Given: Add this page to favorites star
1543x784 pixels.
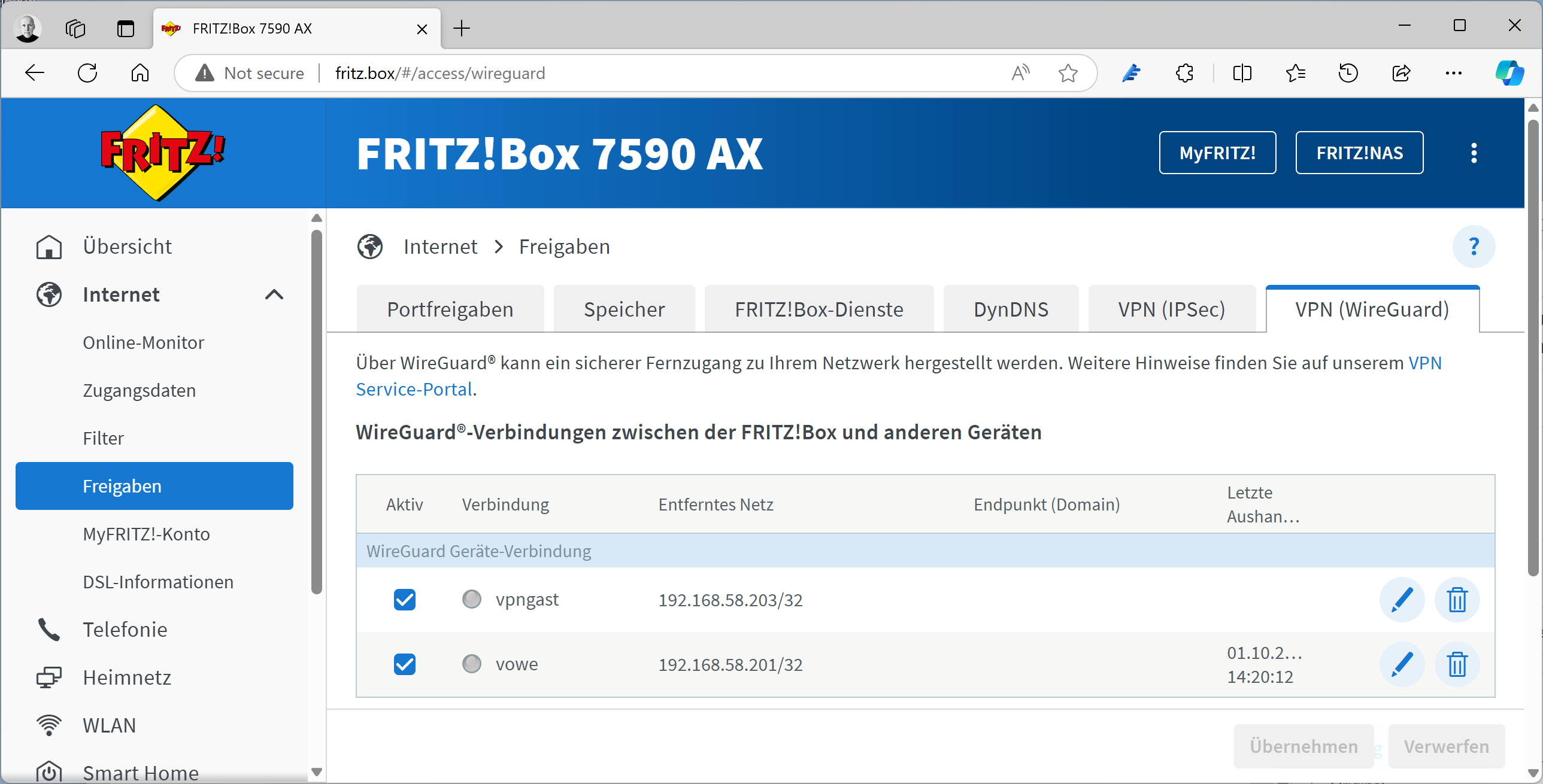Looking at the screenshot, I should click(1068, 73).
